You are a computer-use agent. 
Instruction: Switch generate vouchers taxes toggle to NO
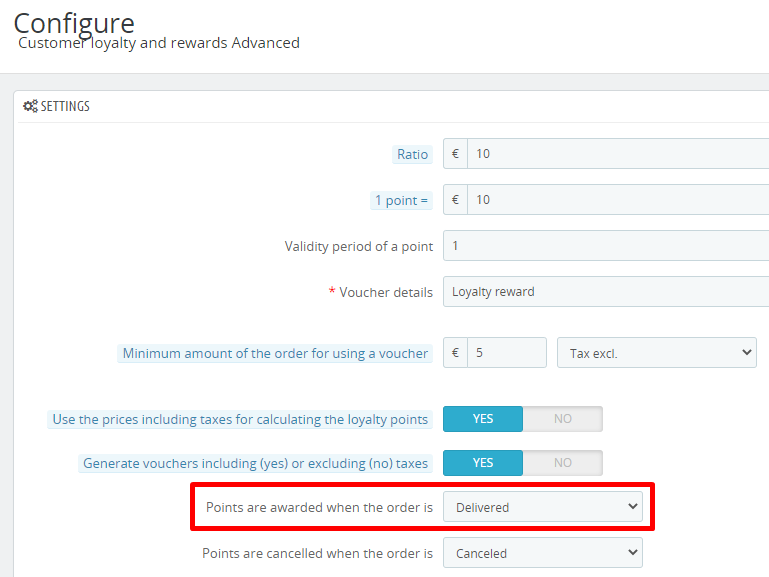pyautogui.click(x=562, y=463)
